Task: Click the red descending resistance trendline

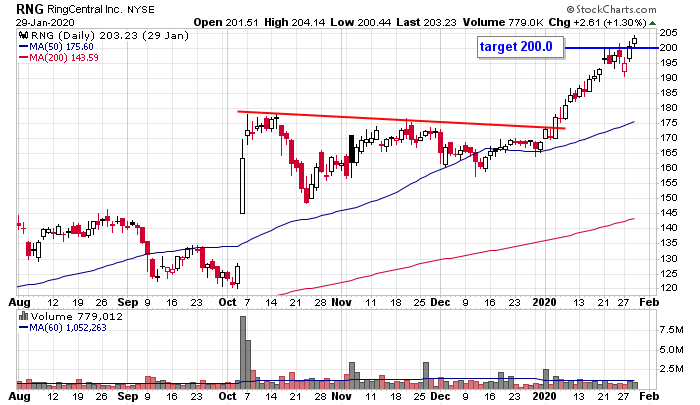Action: tap(401, 120)
